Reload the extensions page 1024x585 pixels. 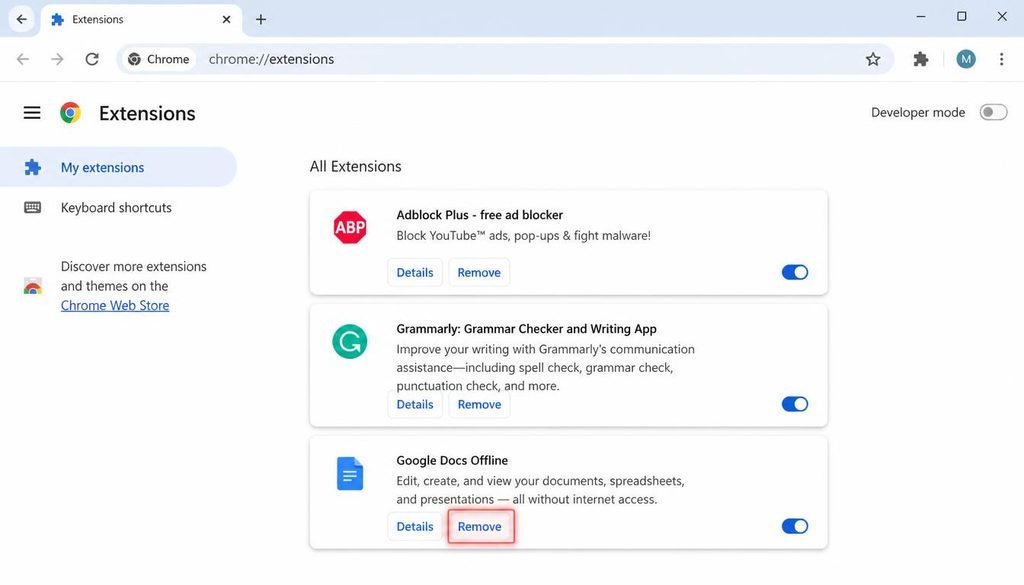[x=92, y=59]
